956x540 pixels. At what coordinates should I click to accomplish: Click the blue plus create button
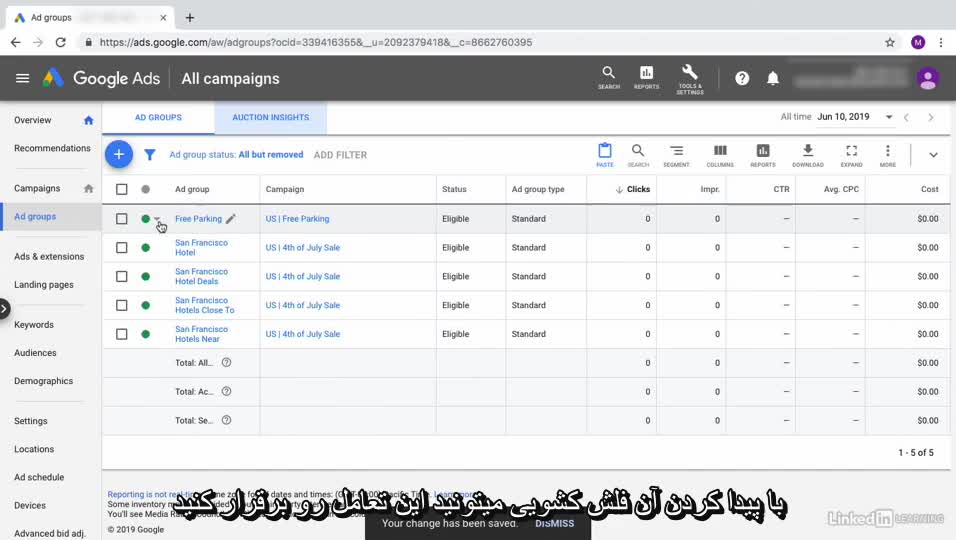pyautogui.click(x=118, y=154)
